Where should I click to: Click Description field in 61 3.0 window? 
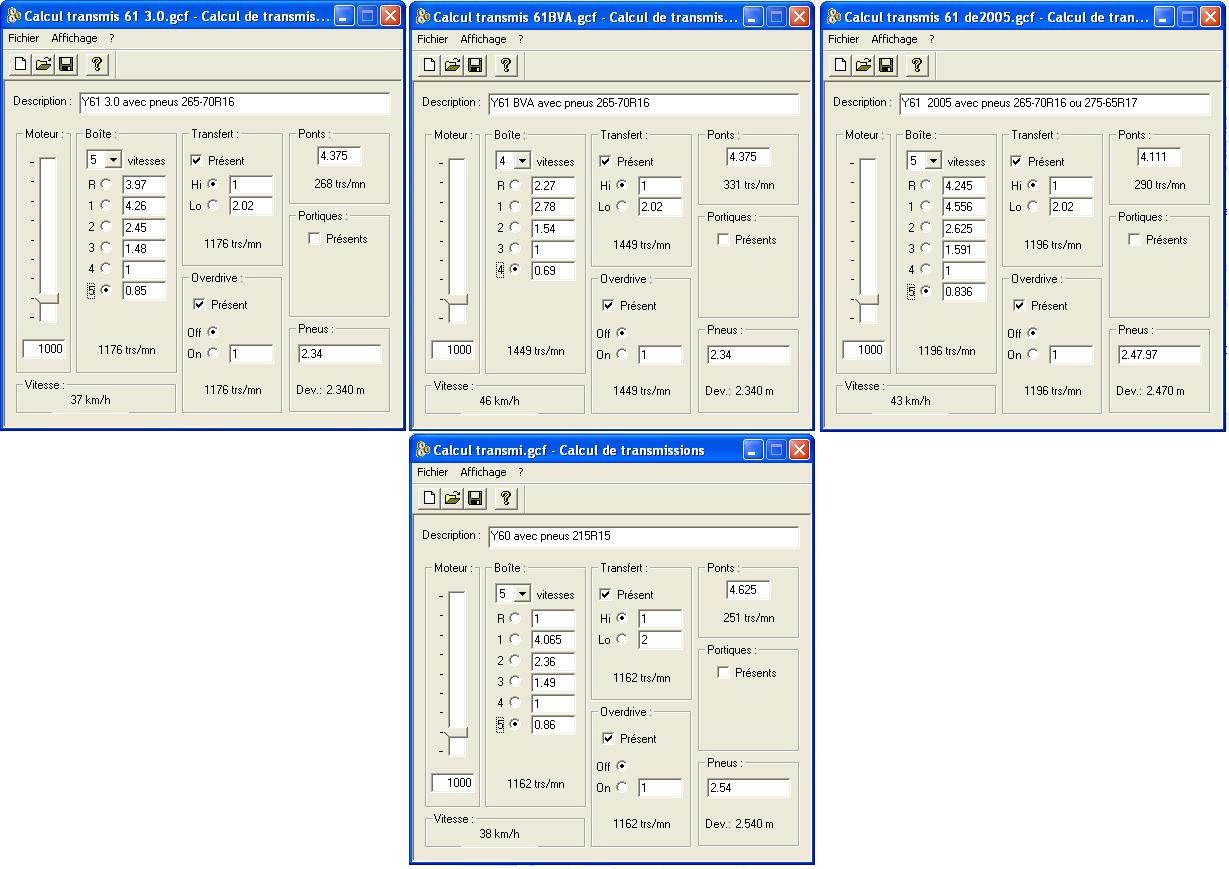click(234, 102)
